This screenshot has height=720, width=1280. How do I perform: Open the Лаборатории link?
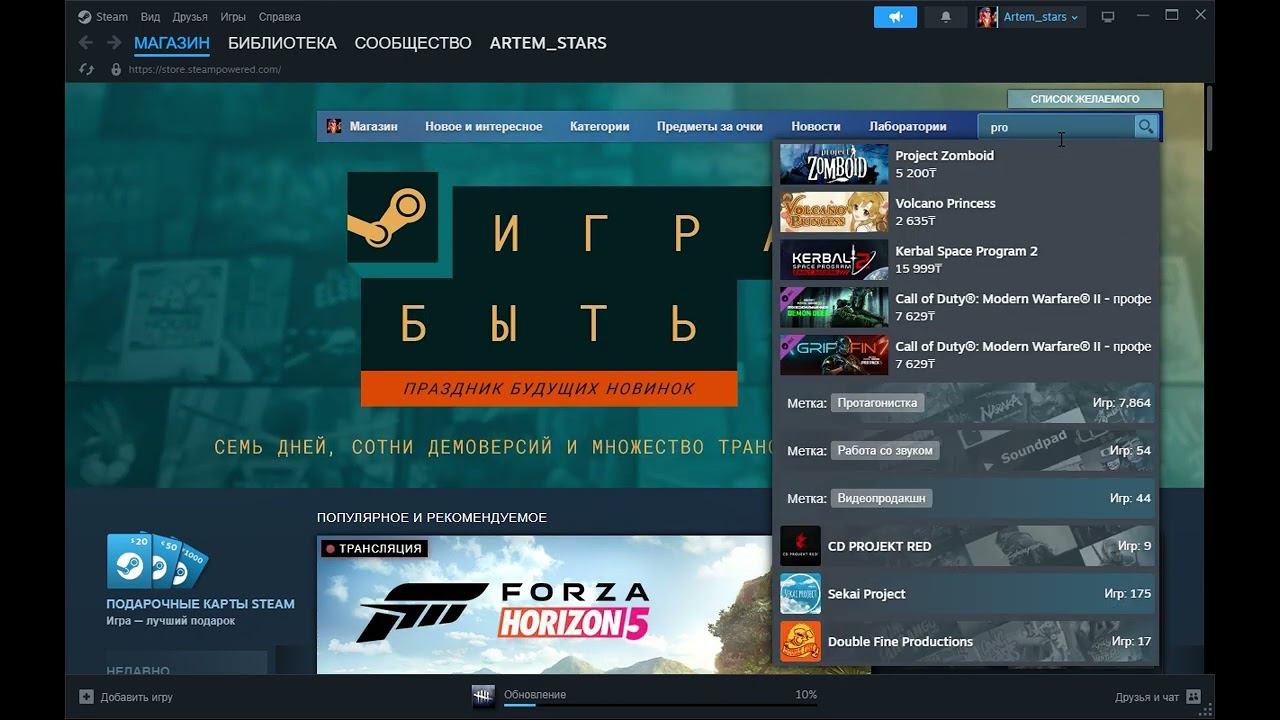pyautogui.click(x=907, y=126)
